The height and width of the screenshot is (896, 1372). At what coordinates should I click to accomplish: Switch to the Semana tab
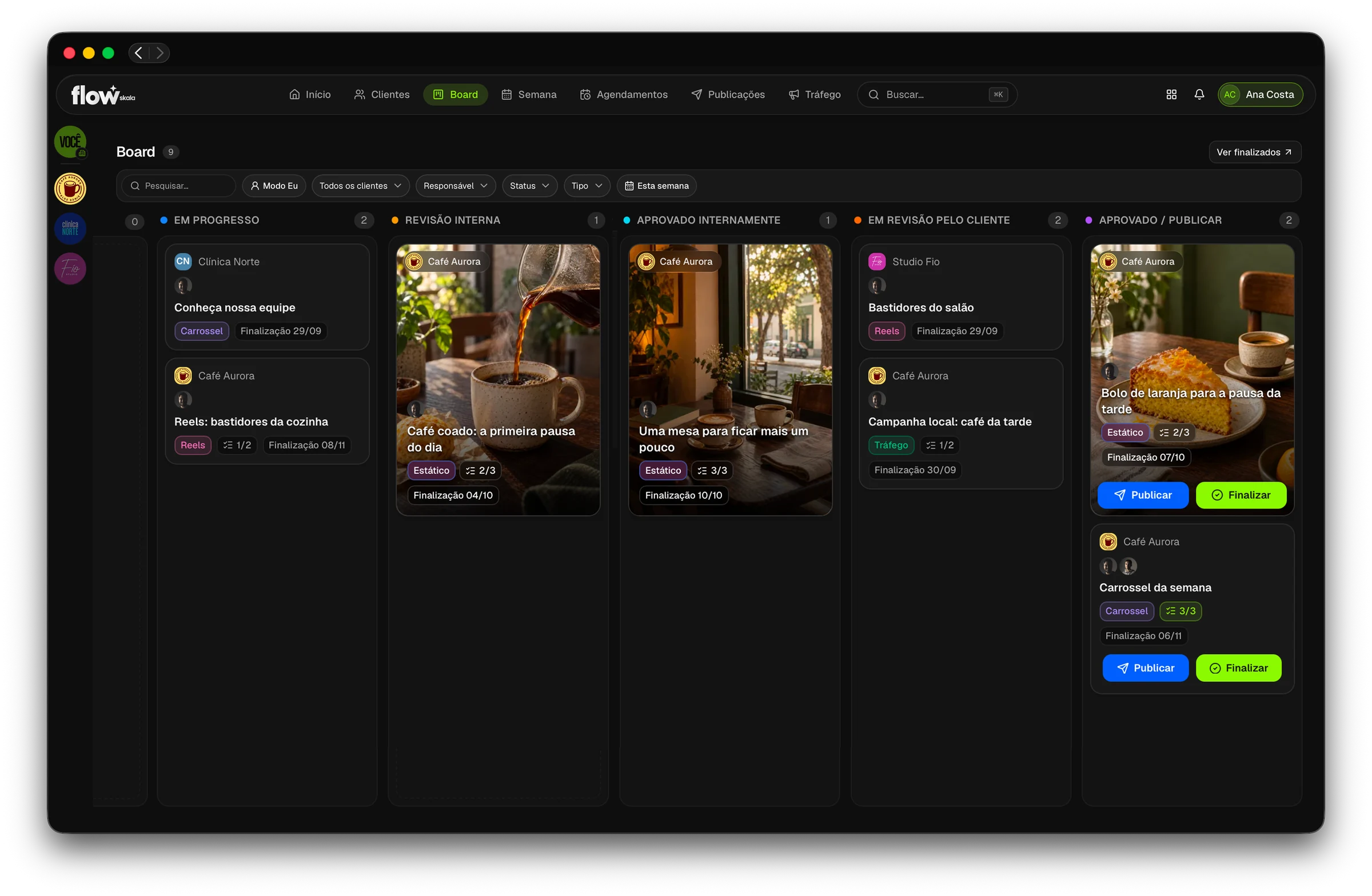[529, 94]
